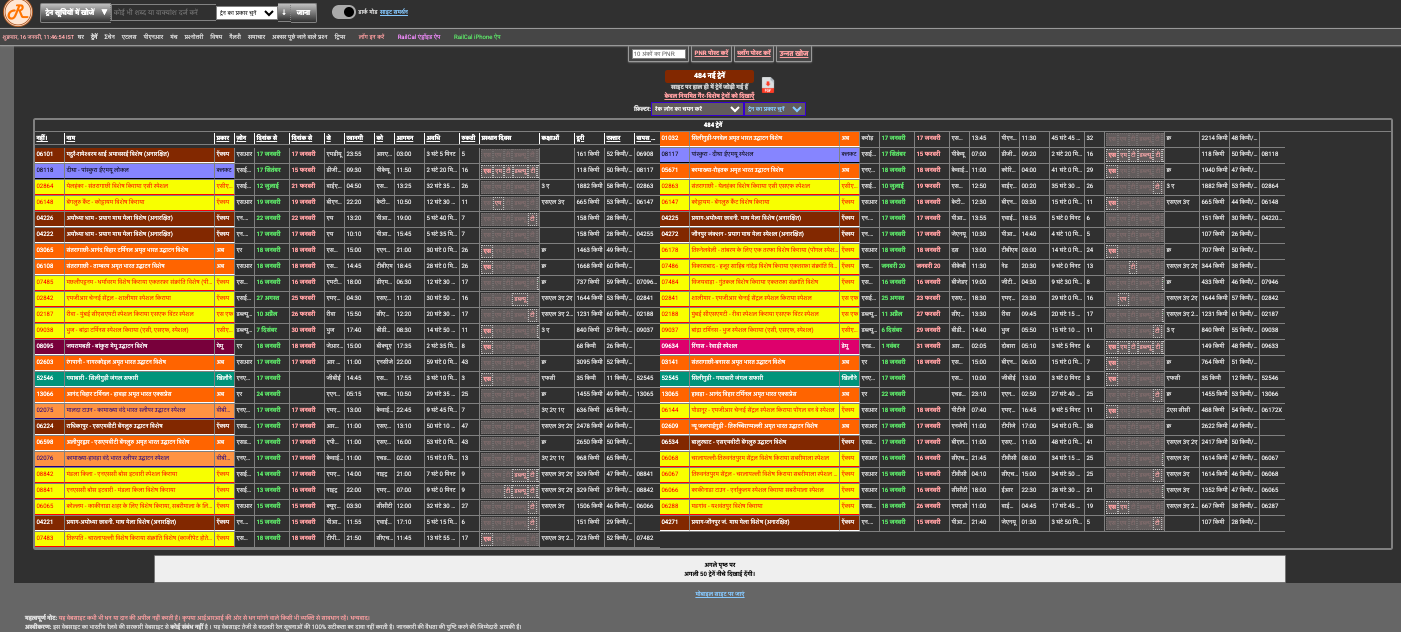The height and width of the screenshot is (632, 1401).
Task: Expand train type selector in top search bar
Action: [248, 13]
